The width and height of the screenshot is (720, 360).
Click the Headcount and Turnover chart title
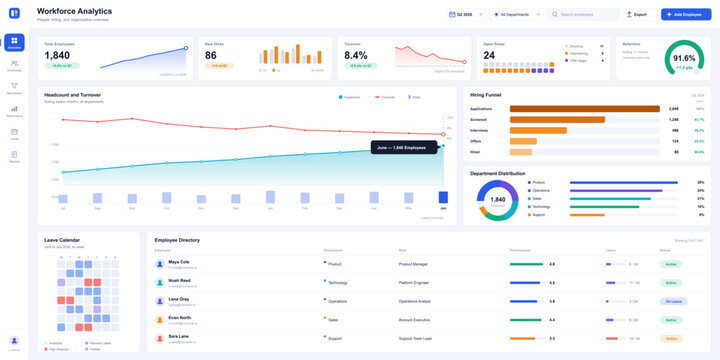[73, 95]
